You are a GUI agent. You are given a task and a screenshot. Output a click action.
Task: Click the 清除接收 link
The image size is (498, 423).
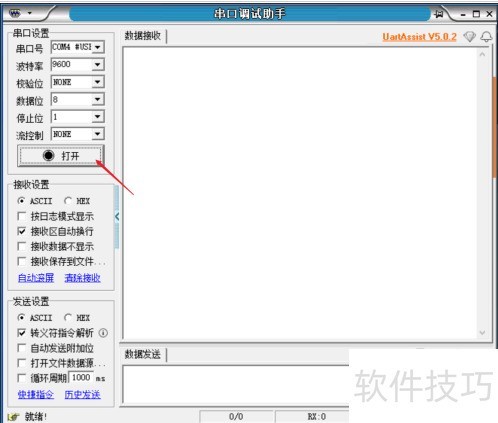tap(82, 278)
